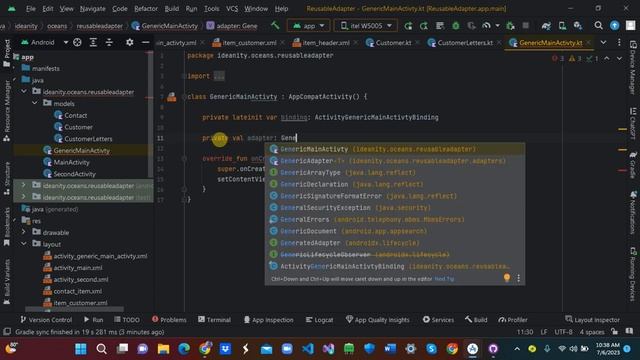Click Collapse All icon in Project panel

tap(109, 42)
